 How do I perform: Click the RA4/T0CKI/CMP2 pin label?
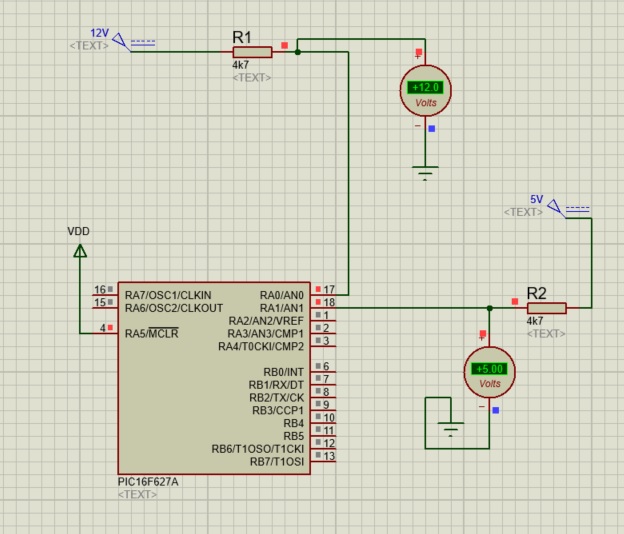261,347
